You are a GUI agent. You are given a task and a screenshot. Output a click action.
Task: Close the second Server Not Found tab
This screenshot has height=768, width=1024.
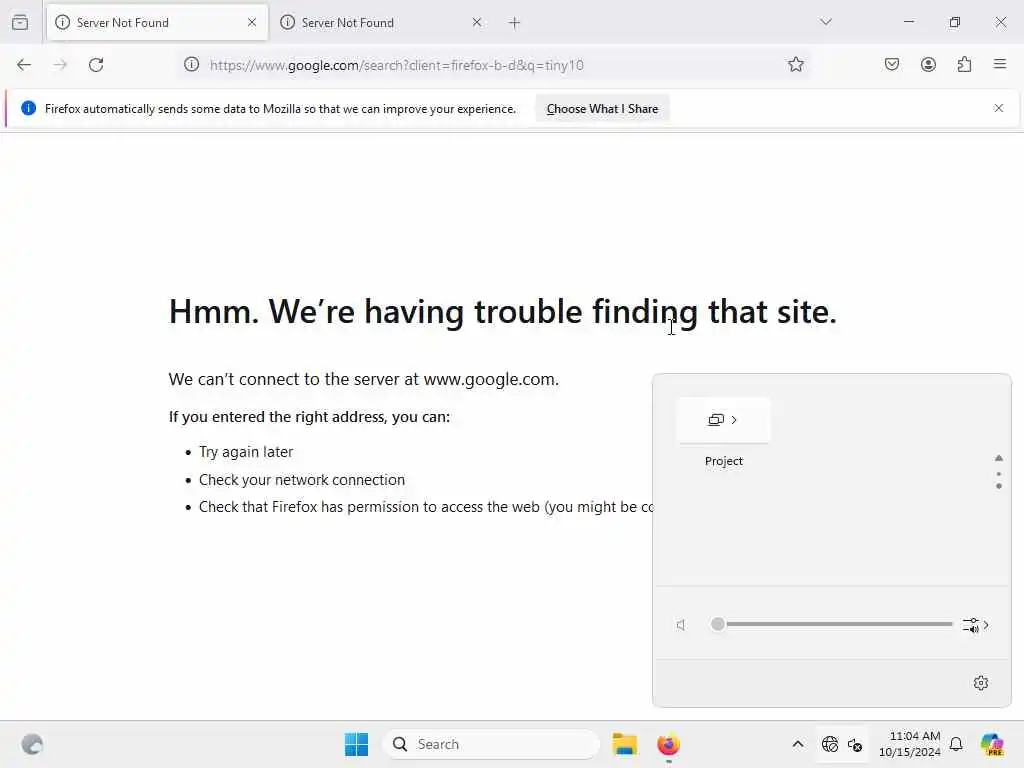click(x=477, y=22)
